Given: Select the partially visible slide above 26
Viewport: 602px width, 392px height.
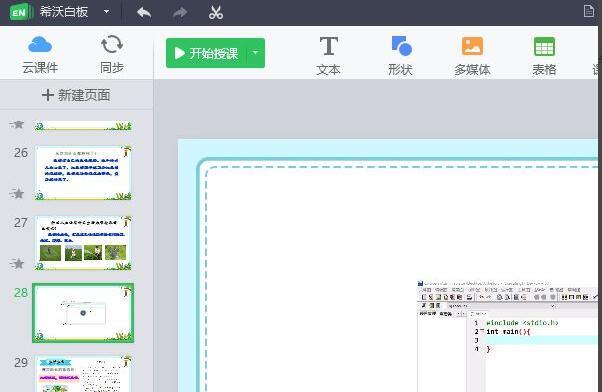Looking at the screenshot, I should point(83,126).
